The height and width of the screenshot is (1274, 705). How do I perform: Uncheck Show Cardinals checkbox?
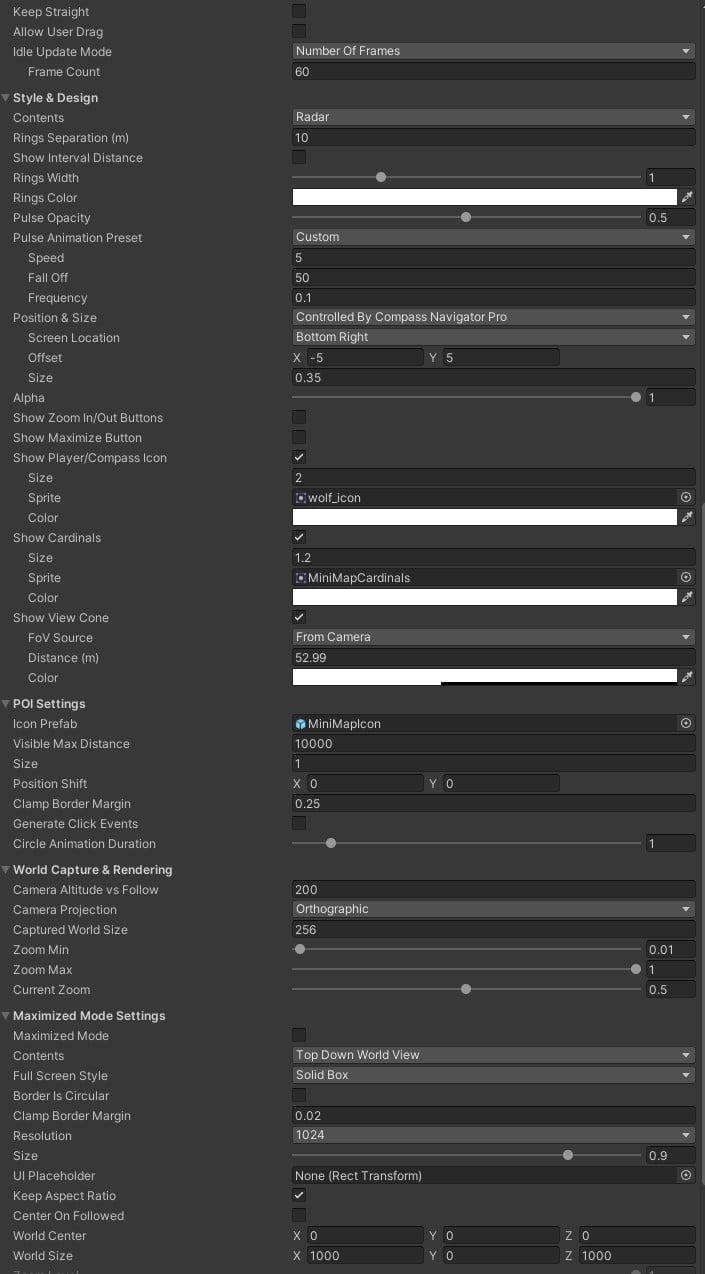[x=299, y=537]
